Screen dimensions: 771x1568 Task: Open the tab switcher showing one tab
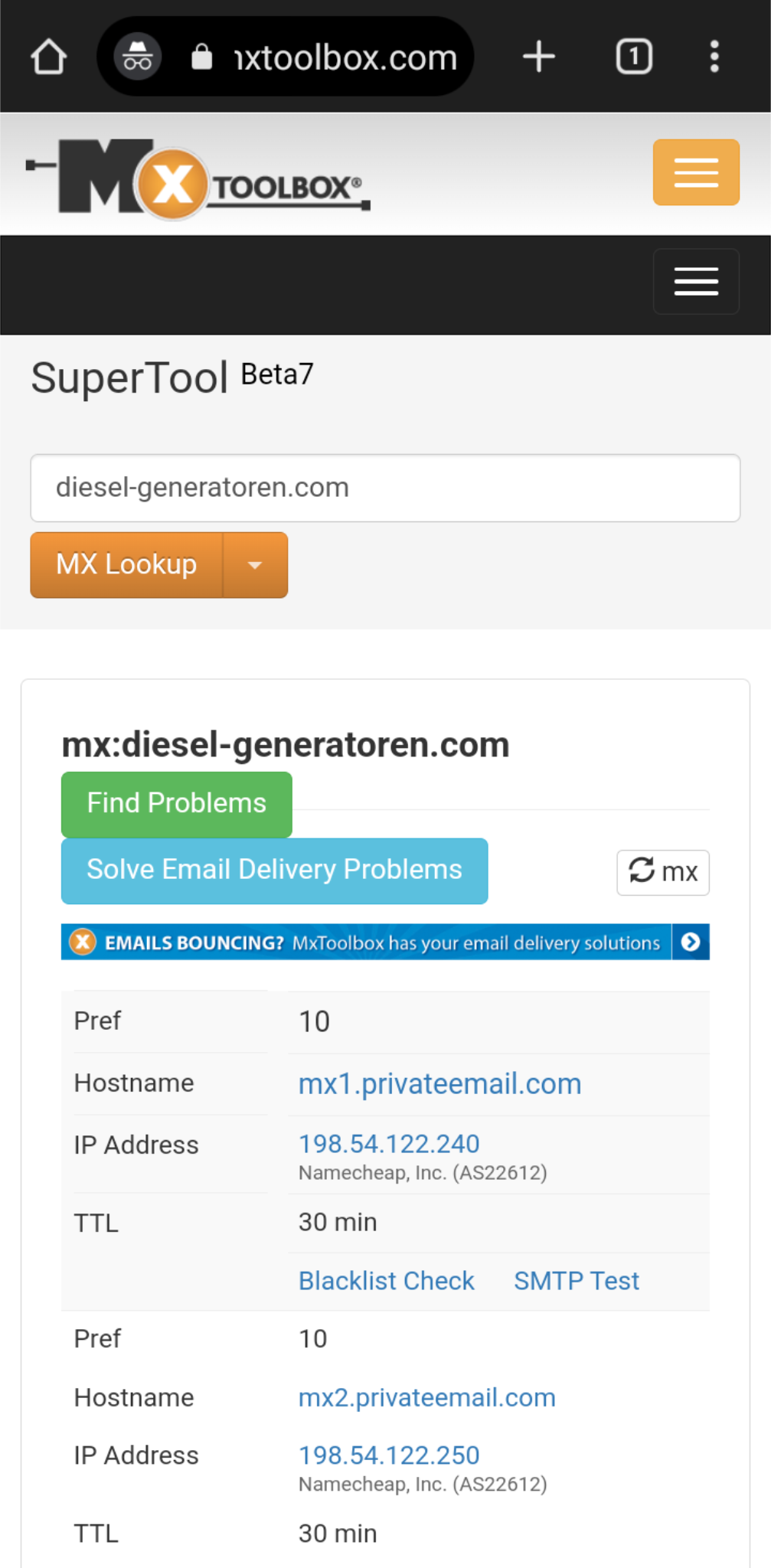[633, 56]
